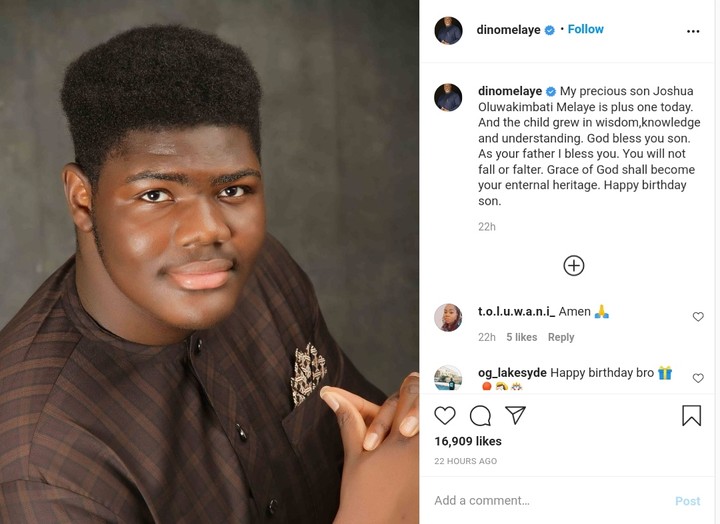Click the portrait photo of the post
The height and width of the screenshot is (524, 720).
pos(209,262)
